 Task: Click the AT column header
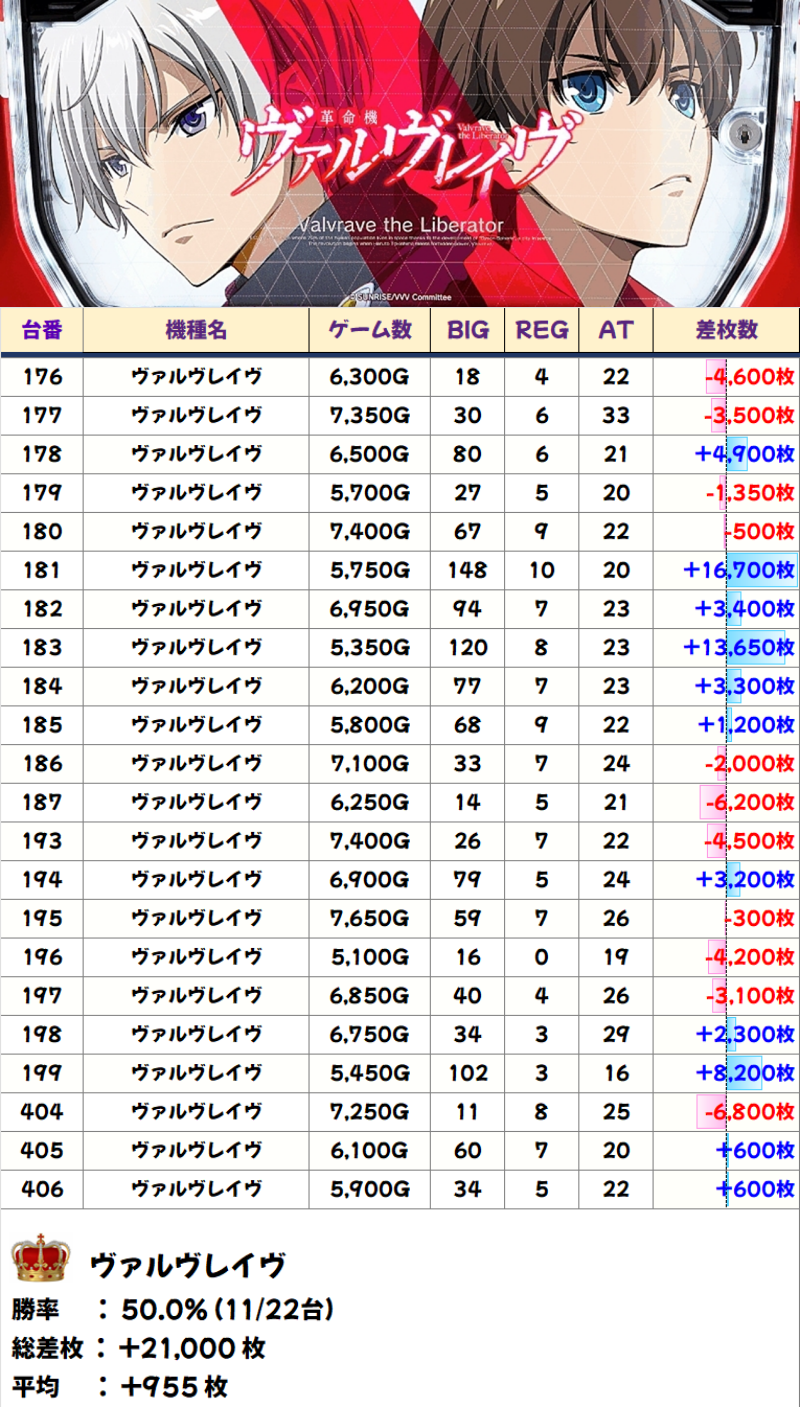[616, 330]
